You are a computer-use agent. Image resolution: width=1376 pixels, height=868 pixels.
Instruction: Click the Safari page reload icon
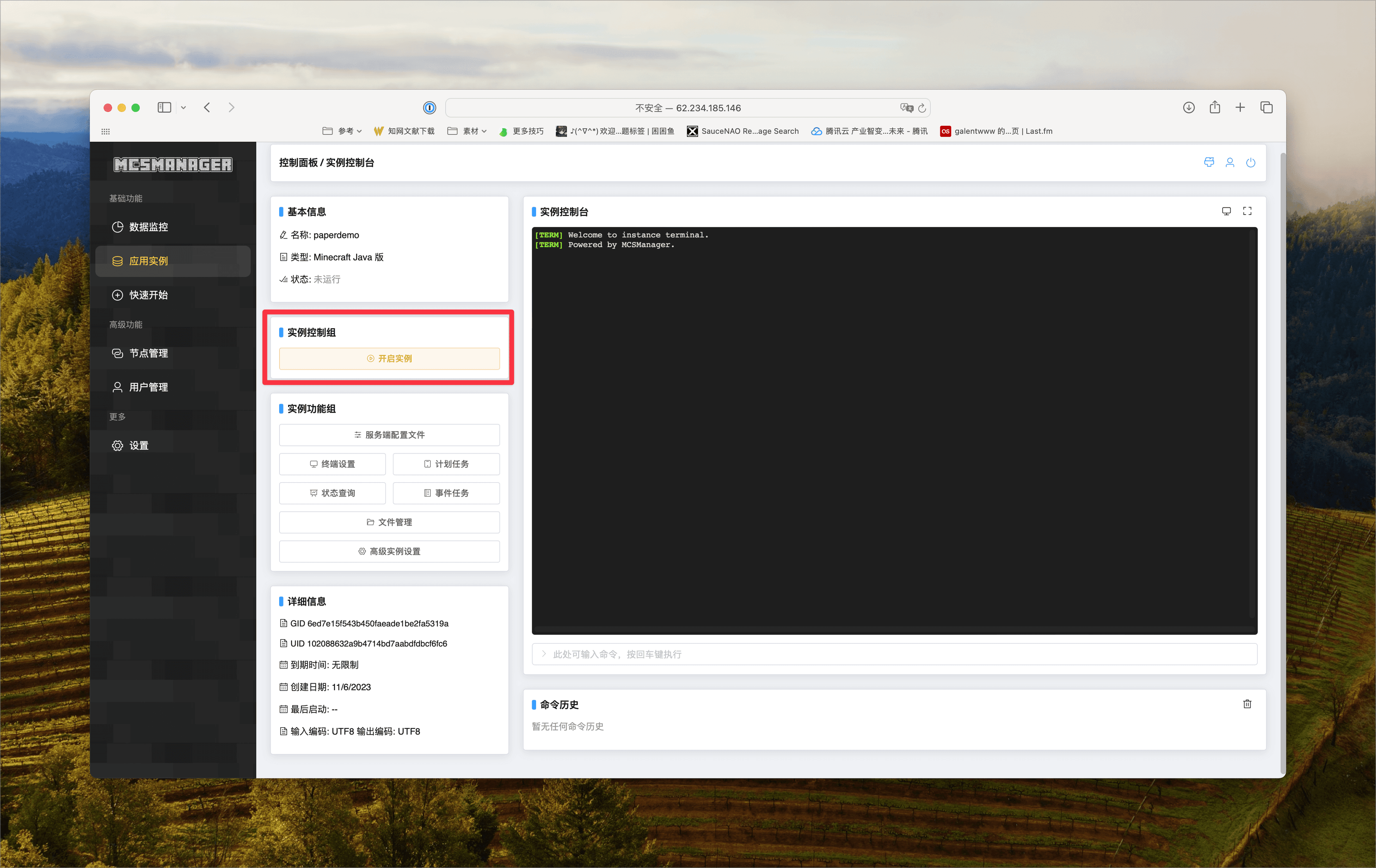(x=922, y=108)
